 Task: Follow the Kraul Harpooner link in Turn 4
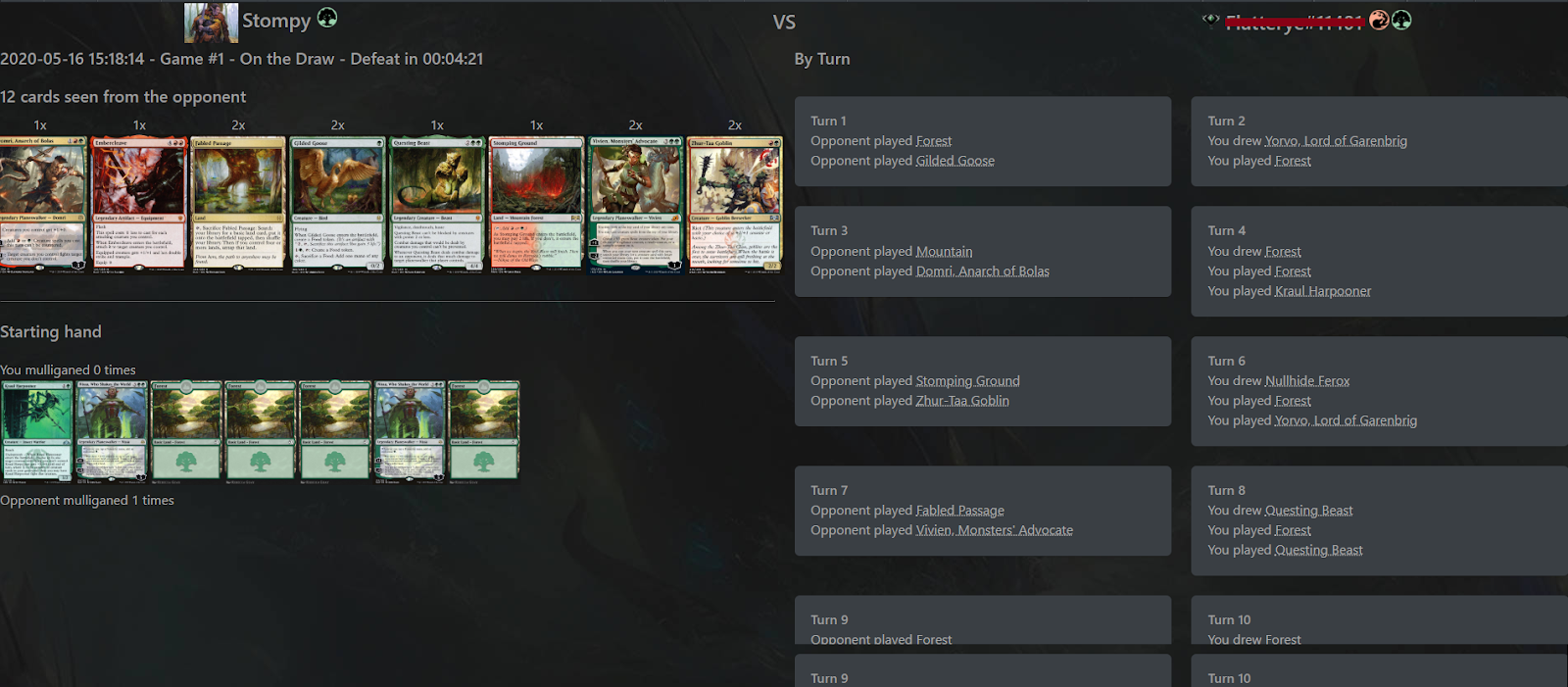(x=1323, y=291)
